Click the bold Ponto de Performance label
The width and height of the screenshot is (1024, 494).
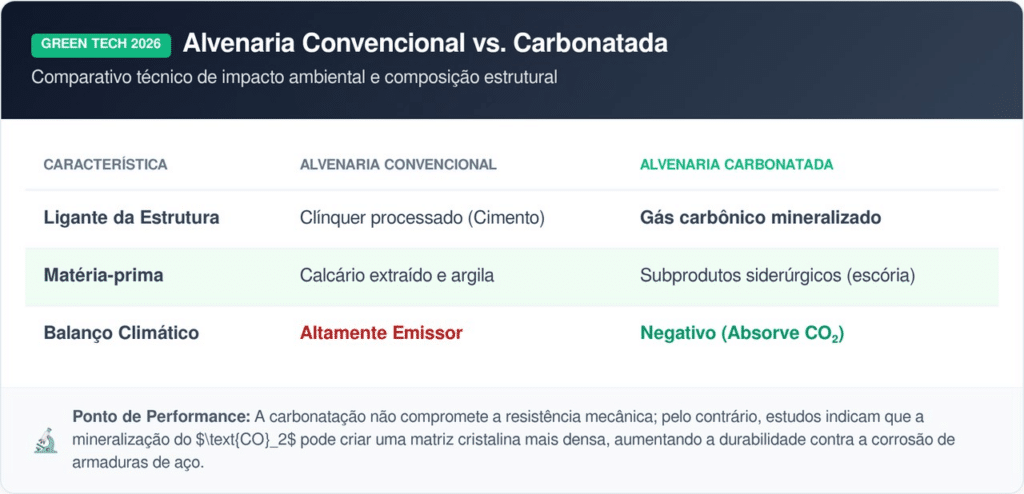147,416
